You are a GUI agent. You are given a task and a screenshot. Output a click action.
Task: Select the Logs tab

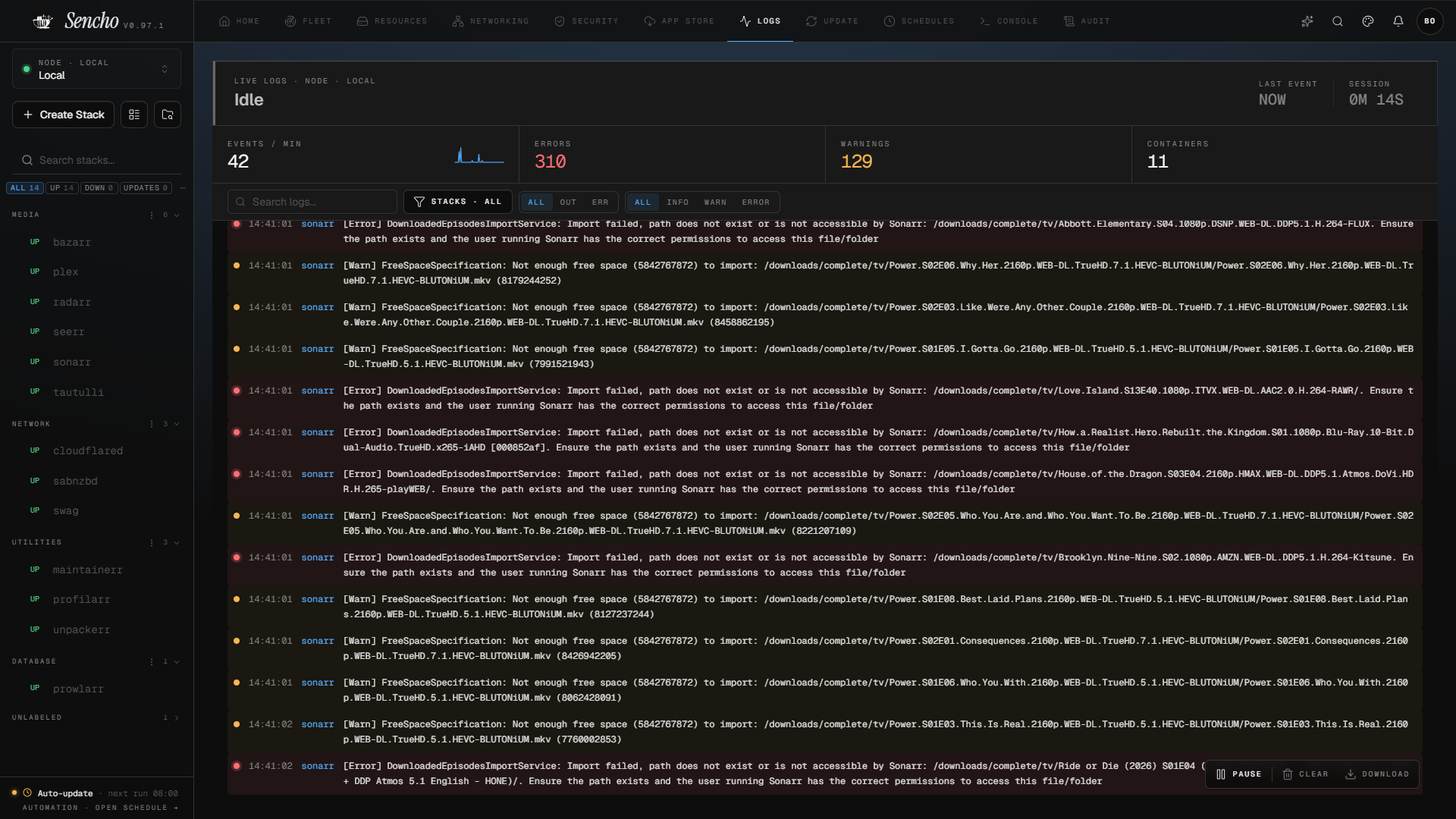761,21
